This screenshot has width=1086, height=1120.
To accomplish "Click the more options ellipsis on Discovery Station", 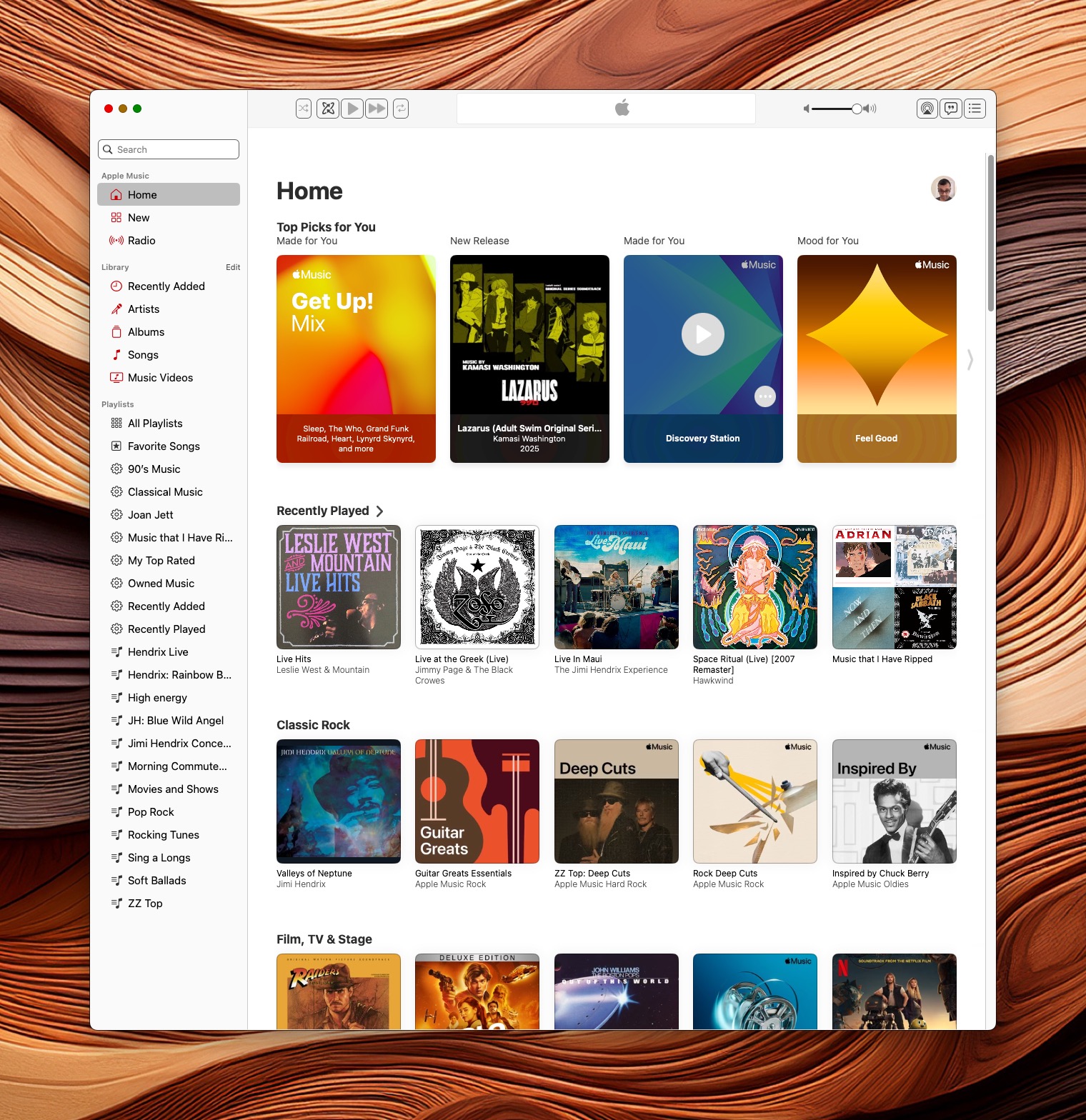I will tap(765, 396).
